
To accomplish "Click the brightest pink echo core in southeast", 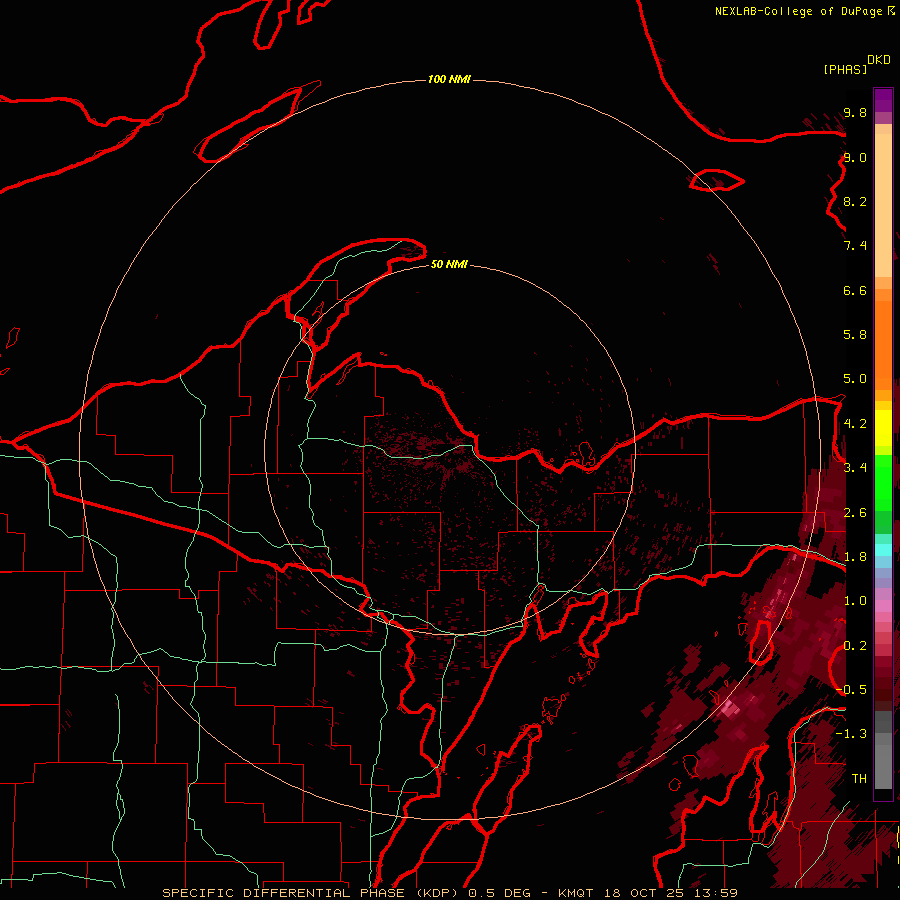I will pyautogui.click(x=729, y=708).
